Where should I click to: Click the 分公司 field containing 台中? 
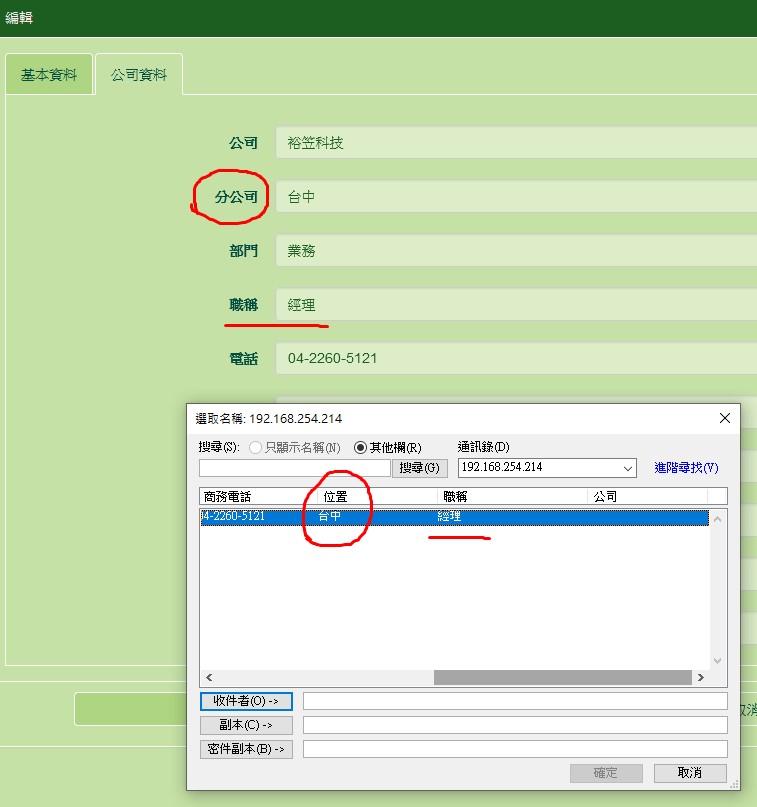point(515,197)
